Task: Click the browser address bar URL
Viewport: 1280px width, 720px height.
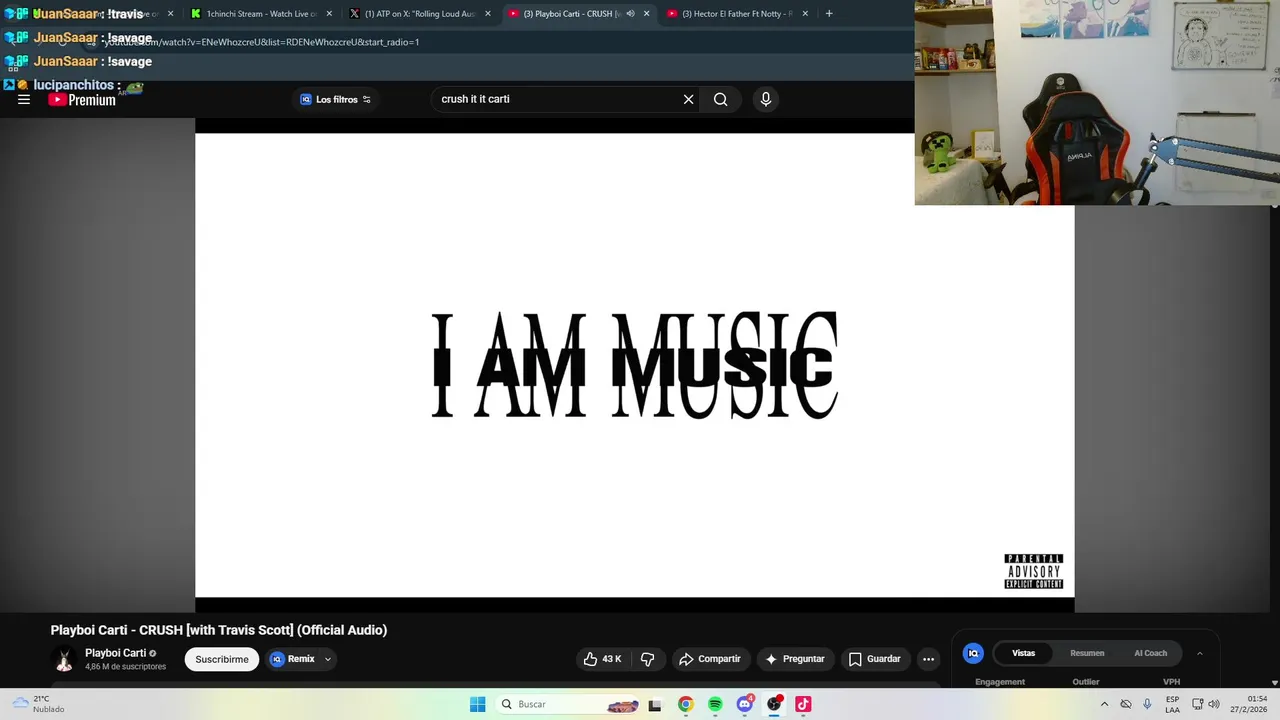Action: (x=260, y=42)
